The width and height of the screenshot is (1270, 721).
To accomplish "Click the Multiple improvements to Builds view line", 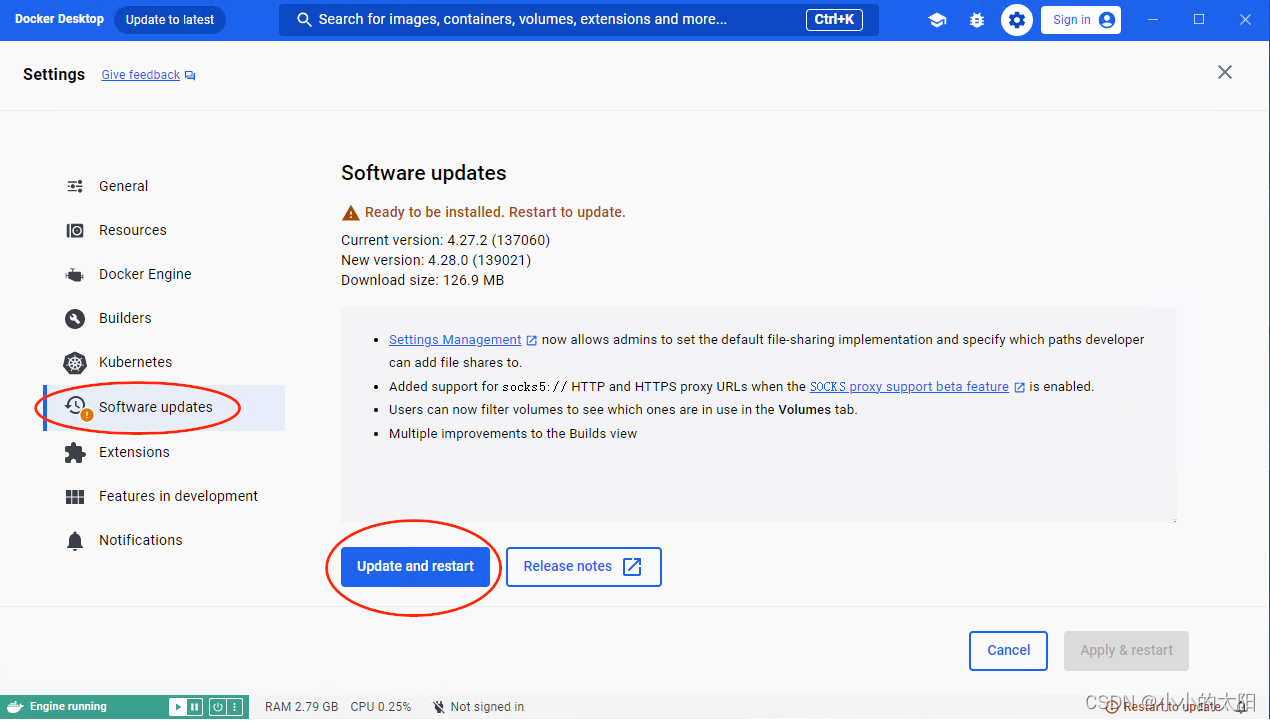I will tap(513, 434).
